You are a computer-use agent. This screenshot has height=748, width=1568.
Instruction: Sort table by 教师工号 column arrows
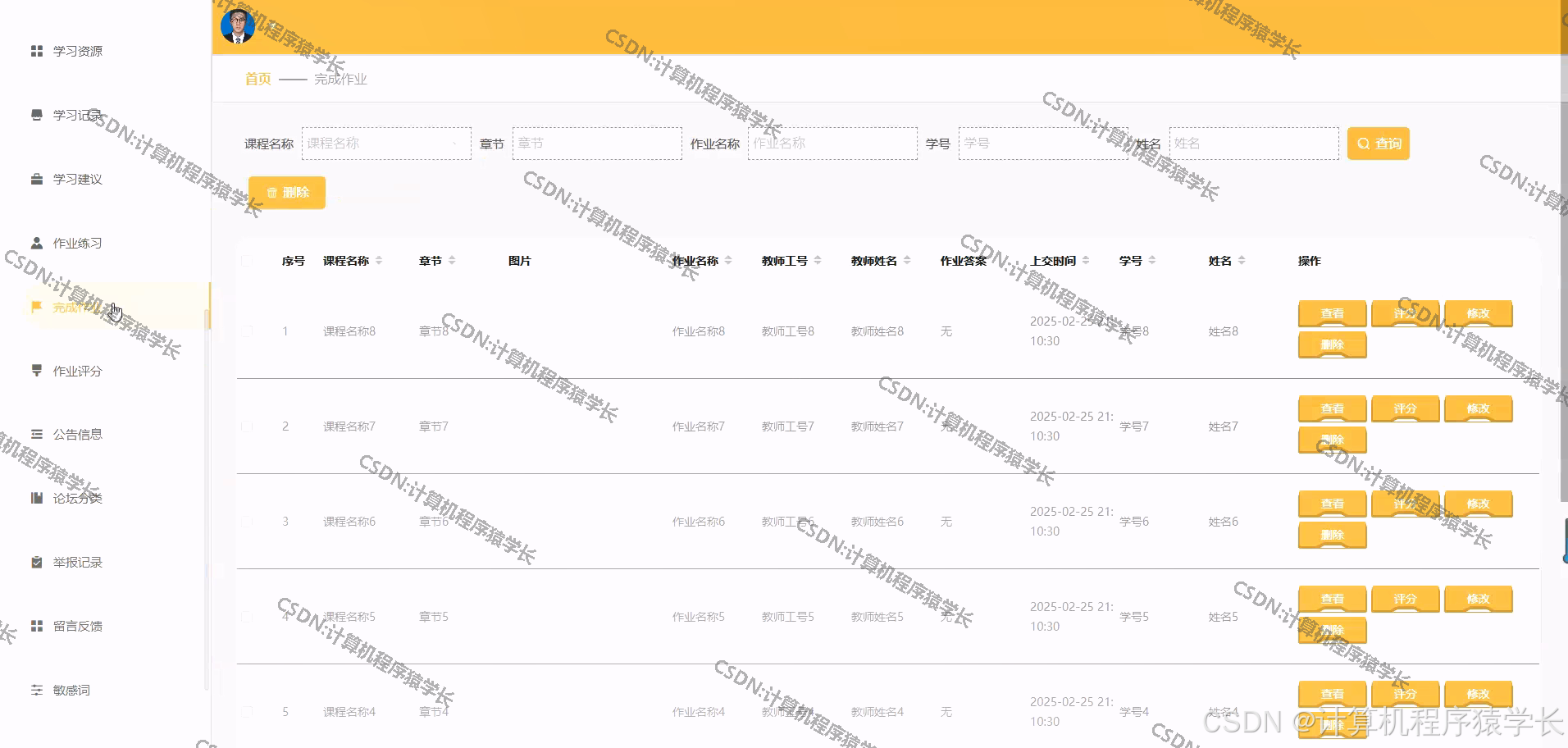[818, 261]
